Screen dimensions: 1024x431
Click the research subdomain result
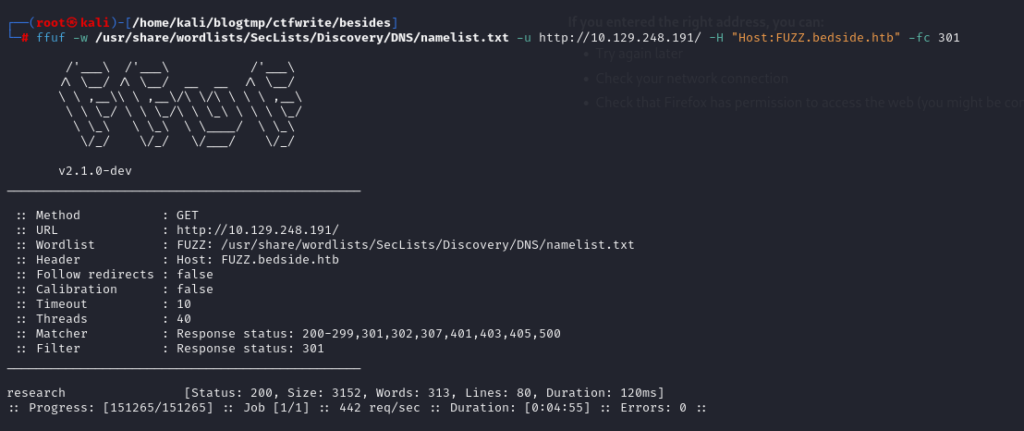click(x=36, y=393)
